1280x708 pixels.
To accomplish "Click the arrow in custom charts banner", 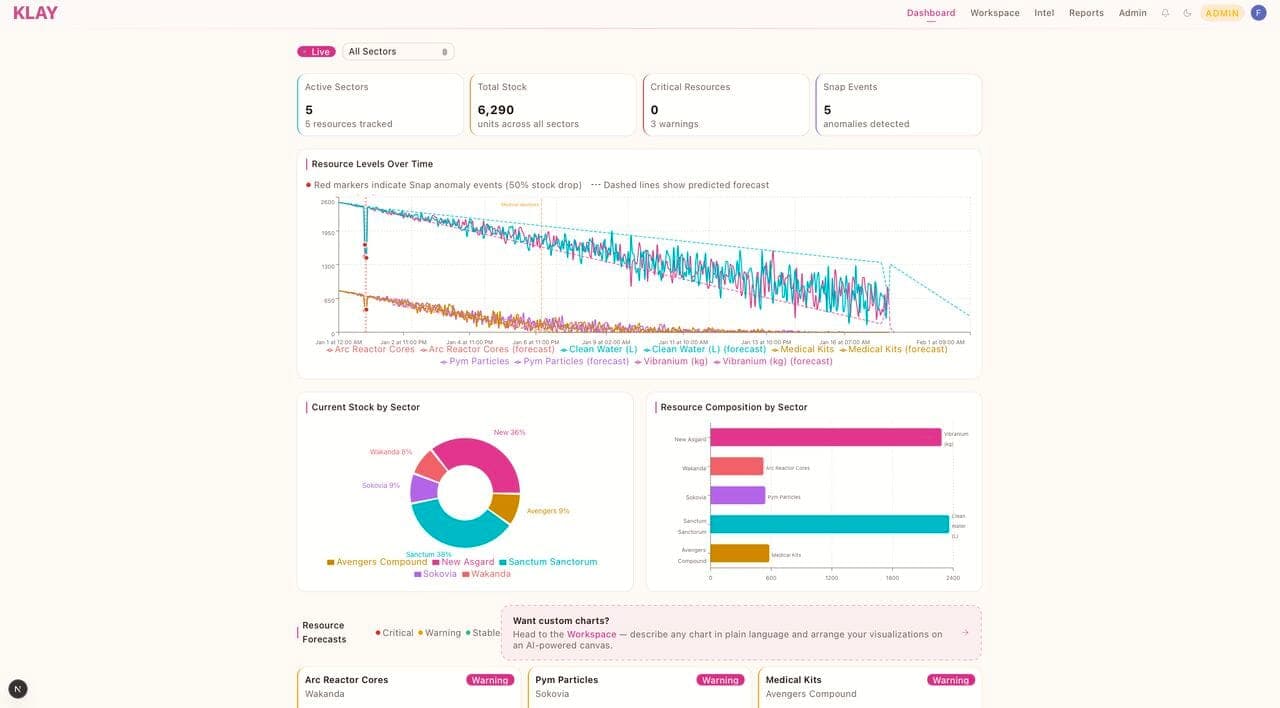I will pyautogui.click(x=965, y=632).
